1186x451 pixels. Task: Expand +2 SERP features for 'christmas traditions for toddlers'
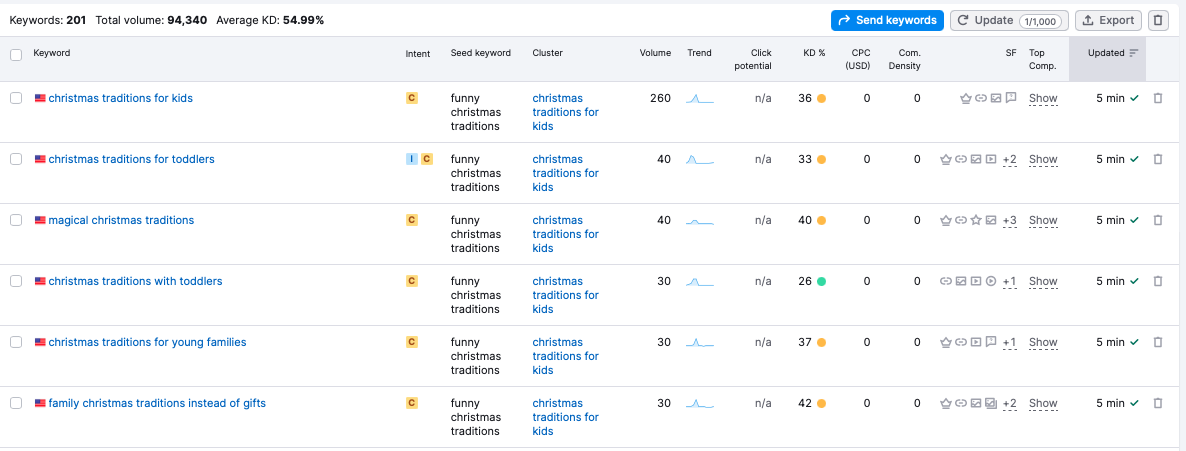[x=1009, y=160]
